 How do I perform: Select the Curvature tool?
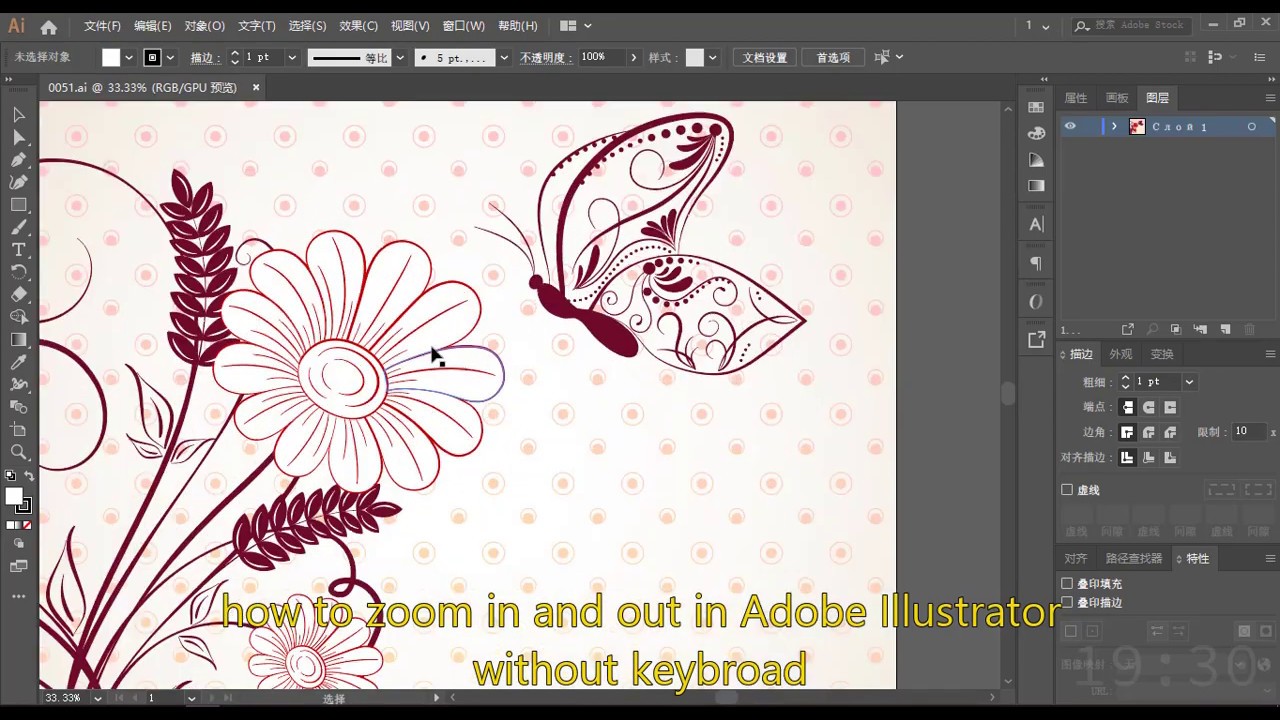tap(19, 182)
